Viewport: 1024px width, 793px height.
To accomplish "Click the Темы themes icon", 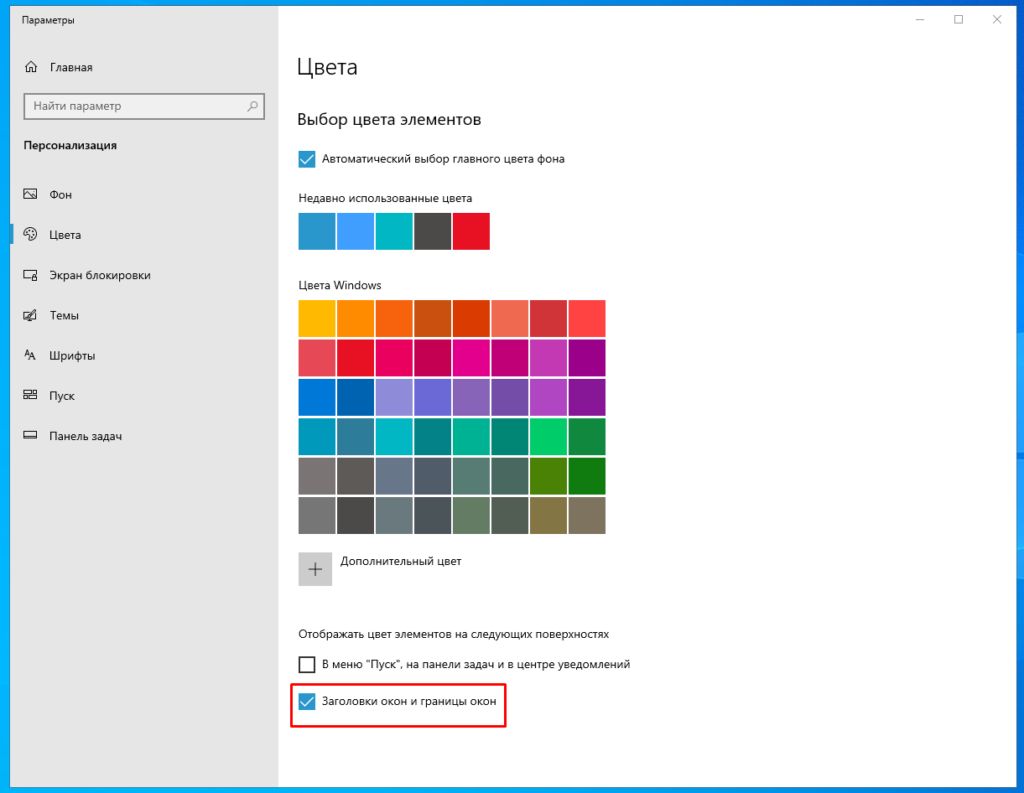I will click(x=30, y=315).
